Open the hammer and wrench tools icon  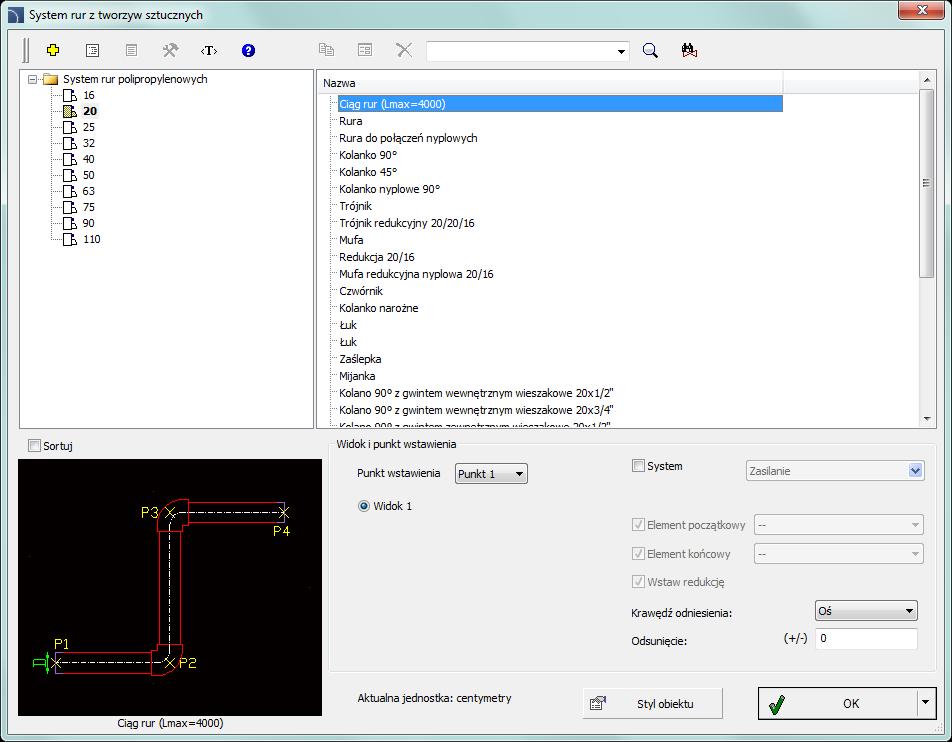pos(170,50)
